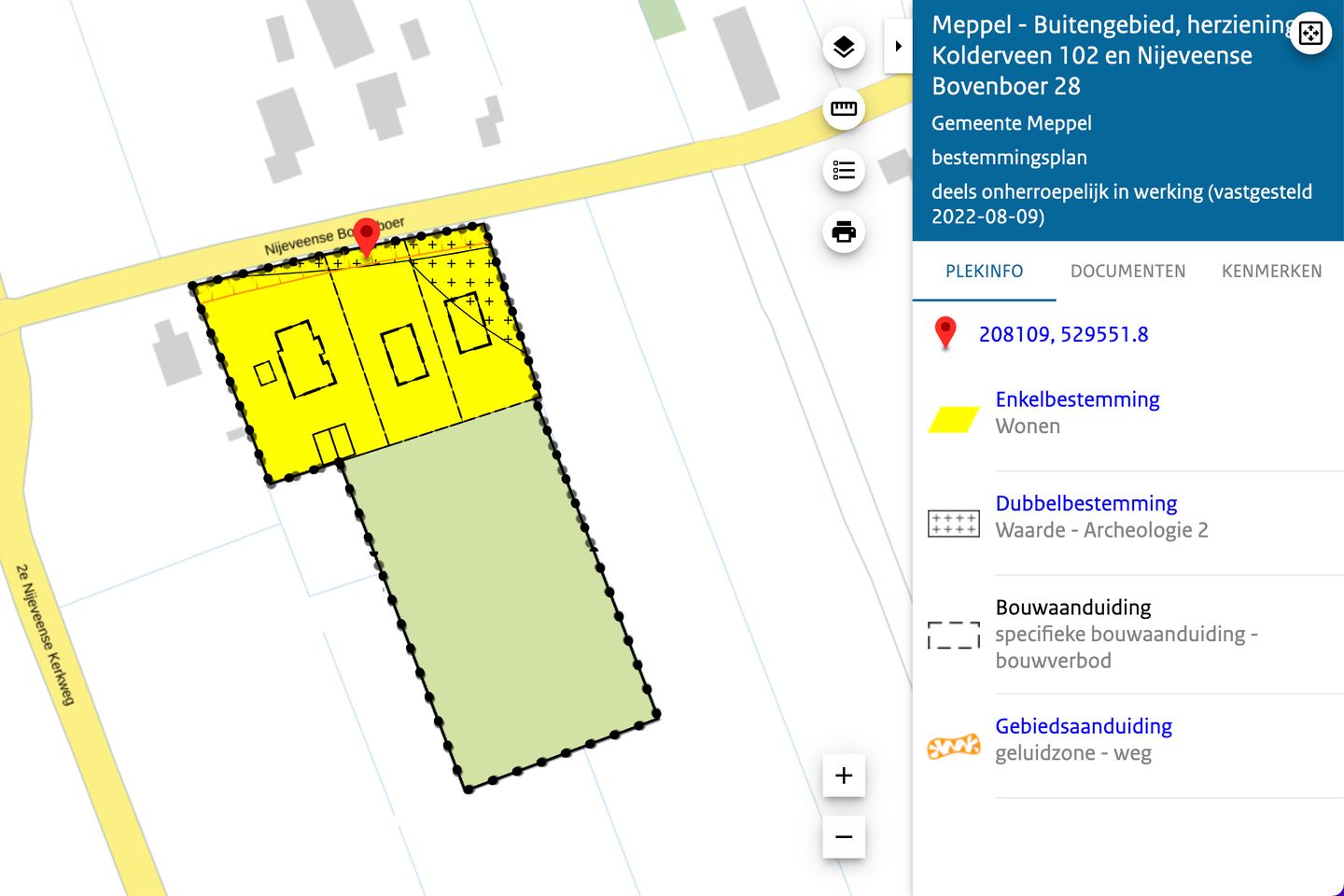Zoom in with the plus button
This screenshot has width=1344, height=896.
point(844,776)
